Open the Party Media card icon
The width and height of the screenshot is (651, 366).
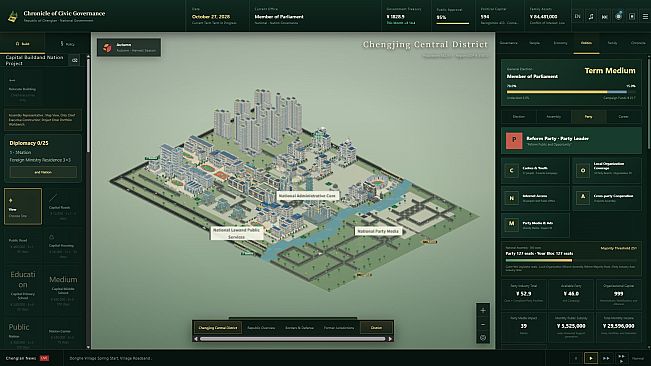click(x=511, y=224)
